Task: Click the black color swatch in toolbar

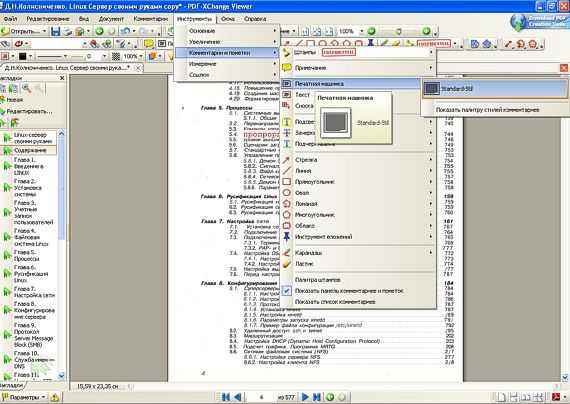Action: (x=23, y=57)
